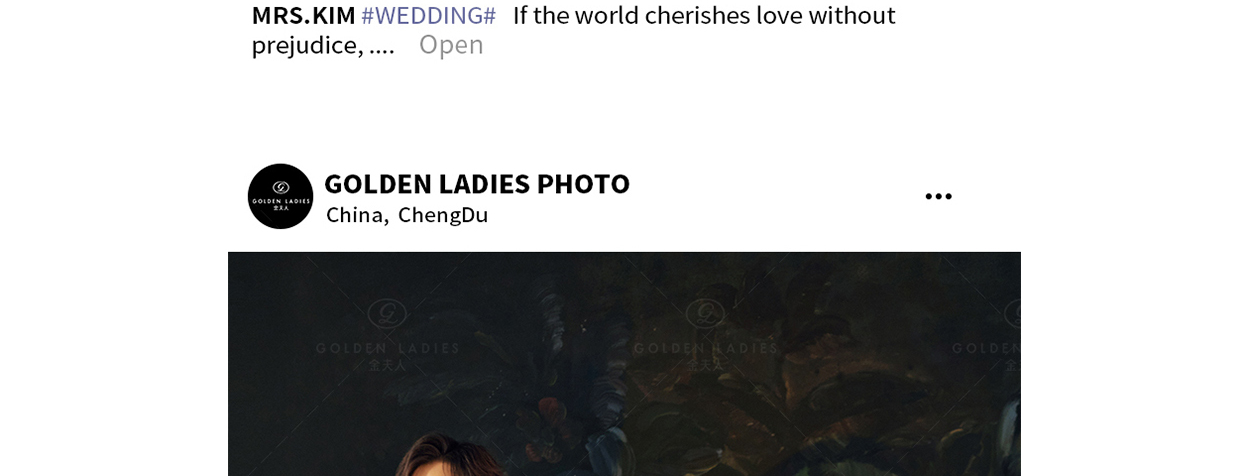Open the #WEDDING# hashtag topic
Image resolution: width=1250 pixels, height=476 pixels.
coord(428,15)
